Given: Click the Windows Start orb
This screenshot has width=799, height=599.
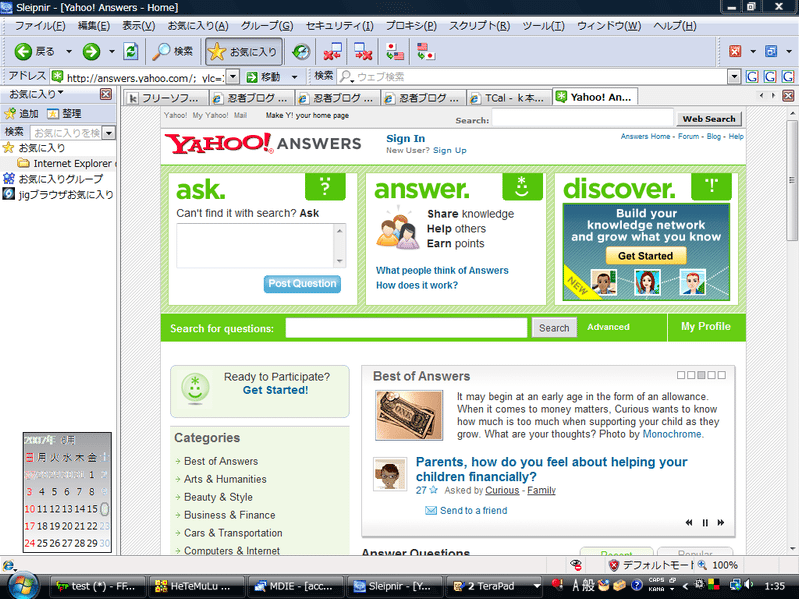Looking at the screenshot, I should pyautogui.click(x=23, y=586).
